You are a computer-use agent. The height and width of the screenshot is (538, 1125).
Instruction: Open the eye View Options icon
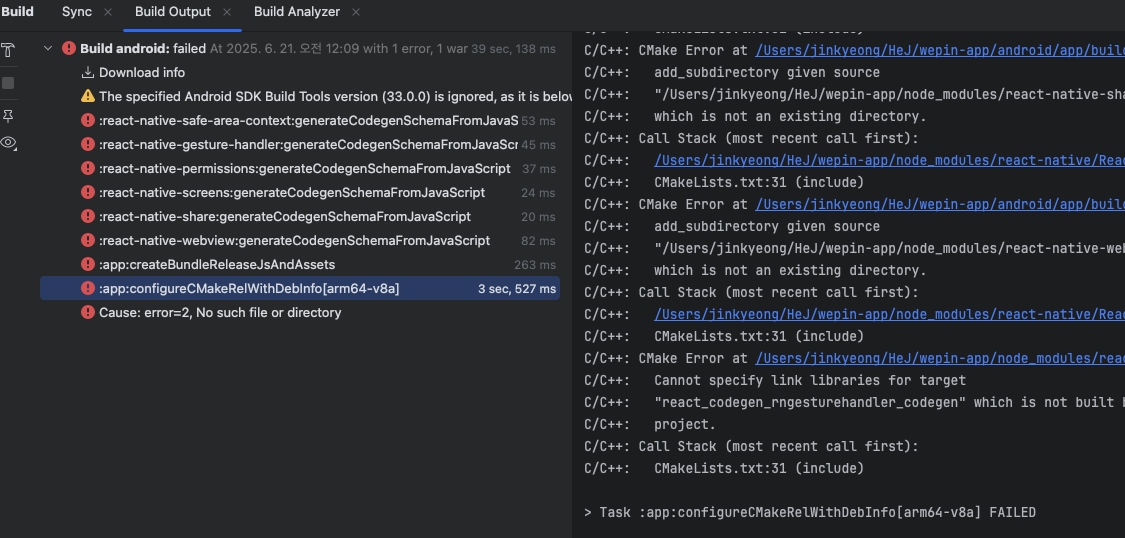[x=9, y=143]
